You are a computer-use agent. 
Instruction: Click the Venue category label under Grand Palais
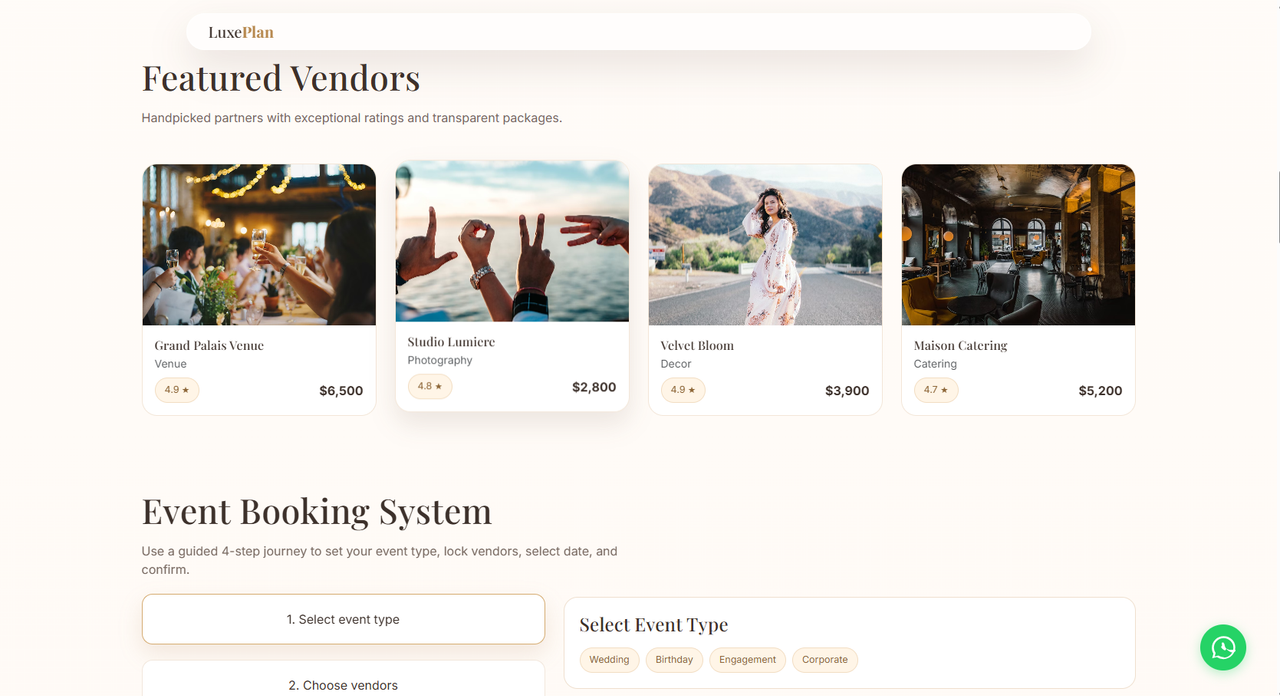pyautogui.click(x=170, y=364)
